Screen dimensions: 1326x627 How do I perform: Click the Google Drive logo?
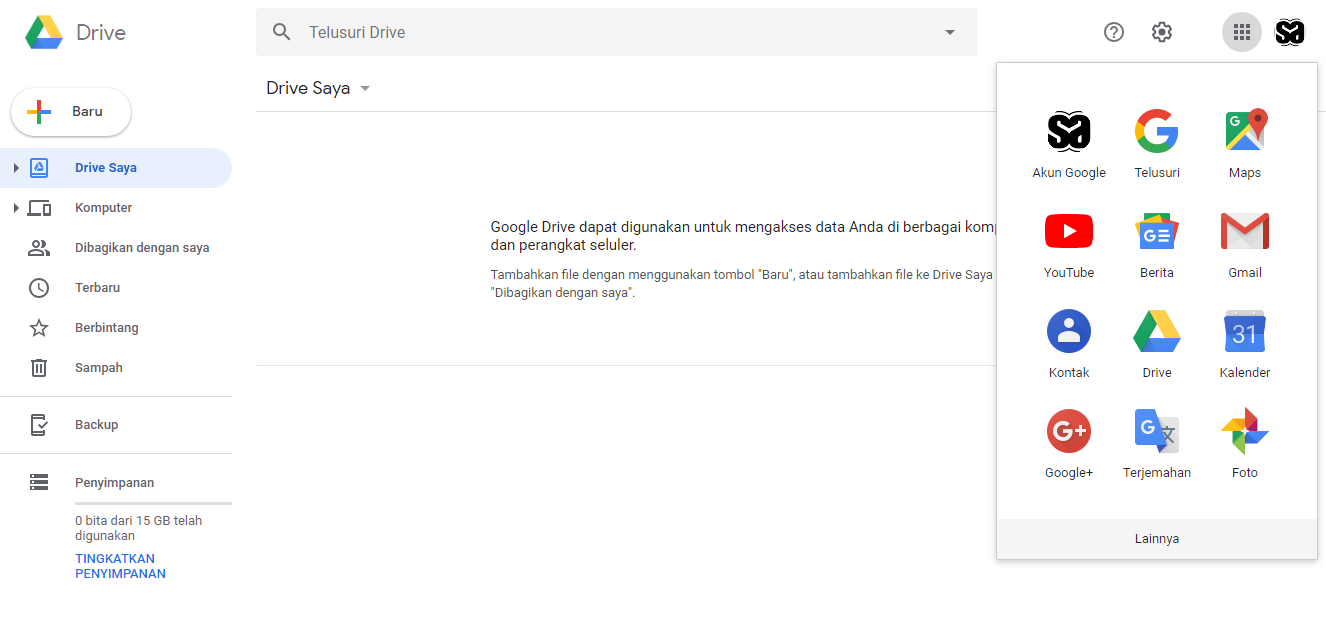(x=44, y=32)
